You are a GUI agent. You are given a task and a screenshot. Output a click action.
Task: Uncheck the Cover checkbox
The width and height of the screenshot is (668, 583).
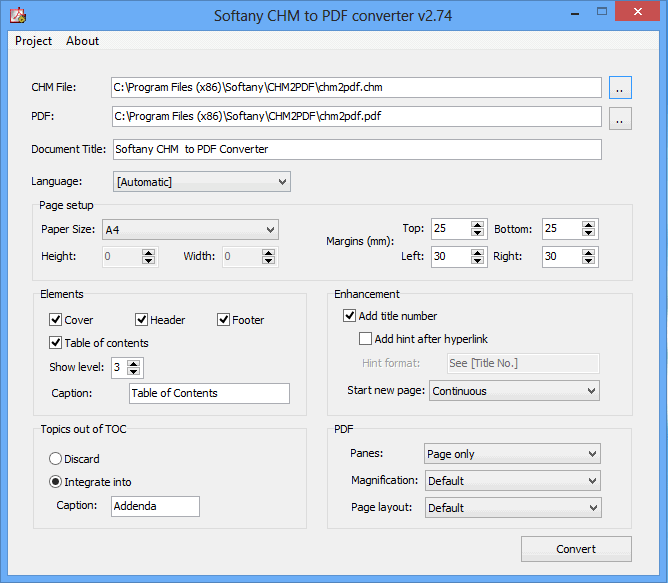pos(56,320)
